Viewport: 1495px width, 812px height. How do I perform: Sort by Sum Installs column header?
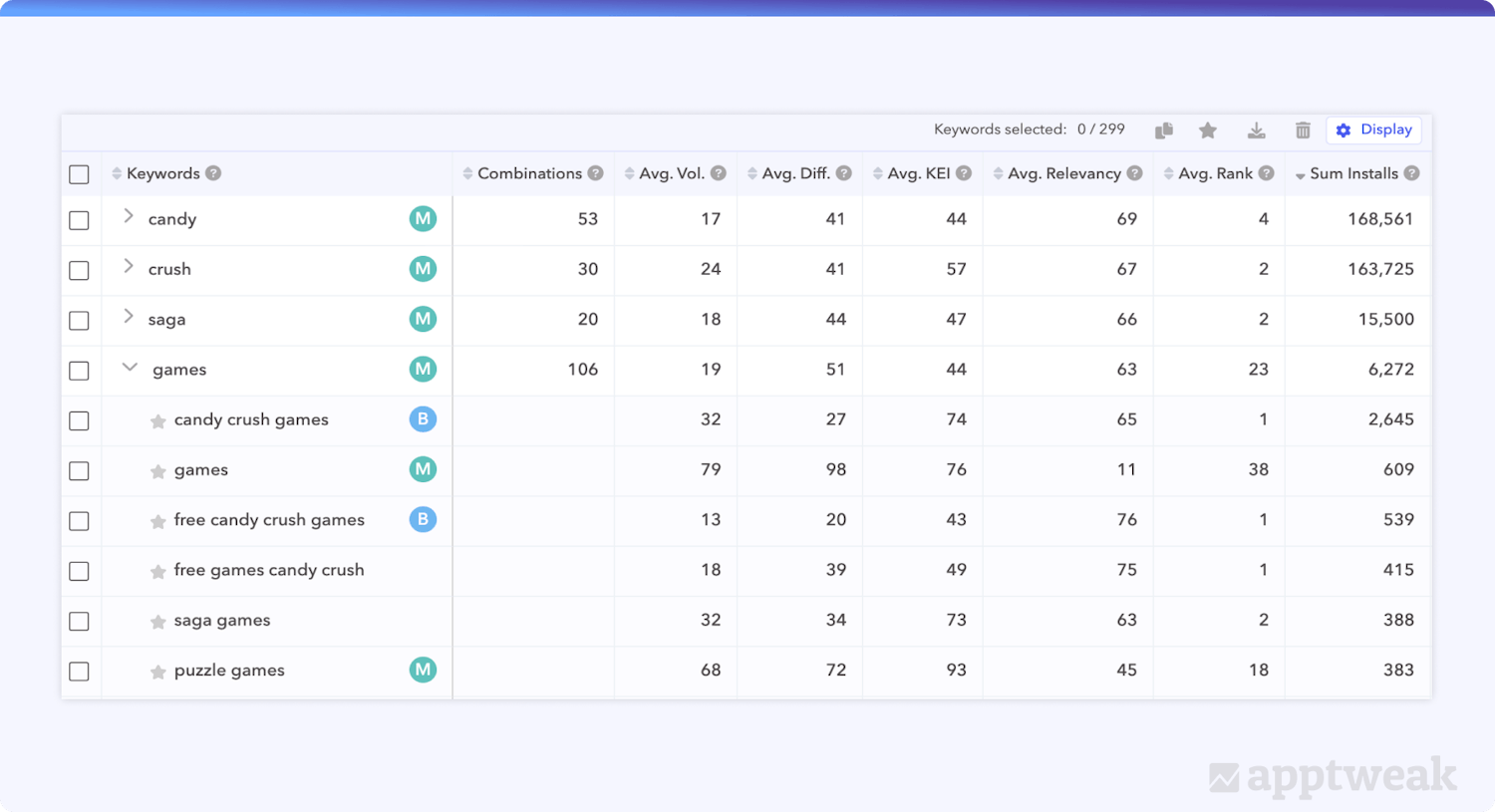(x=1352, y=173)
